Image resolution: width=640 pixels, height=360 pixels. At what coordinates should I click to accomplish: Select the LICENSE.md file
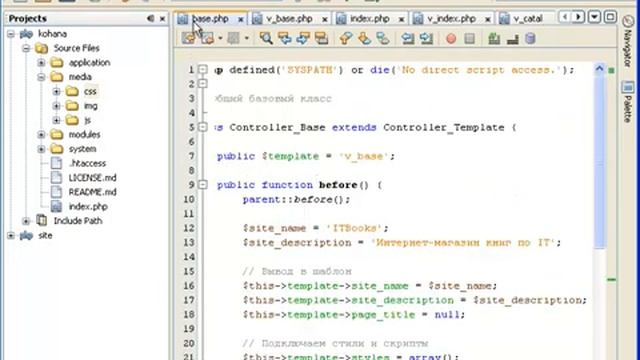(92, 178)
